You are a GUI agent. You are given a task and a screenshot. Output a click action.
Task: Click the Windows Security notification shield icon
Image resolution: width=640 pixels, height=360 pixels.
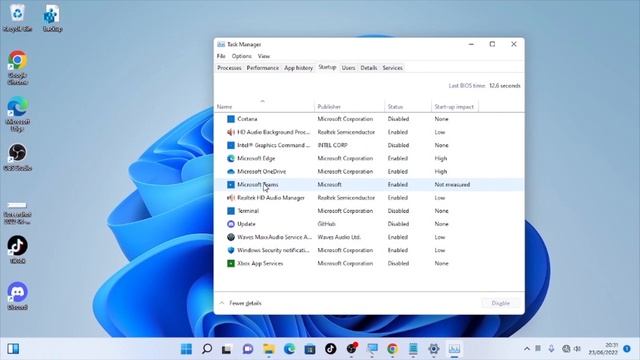coord(231,250)
